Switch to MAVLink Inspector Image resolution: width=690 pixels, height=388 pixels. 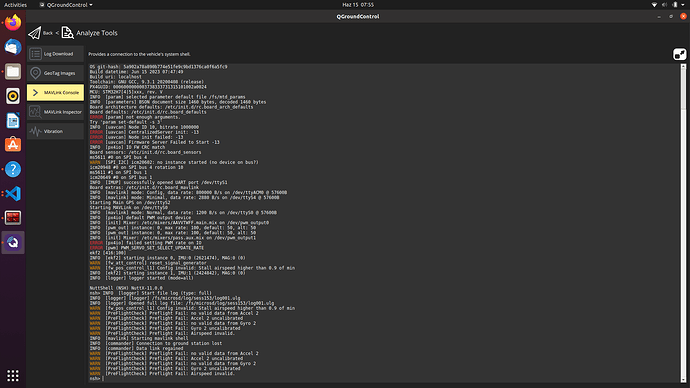click(x=55, y=112)
